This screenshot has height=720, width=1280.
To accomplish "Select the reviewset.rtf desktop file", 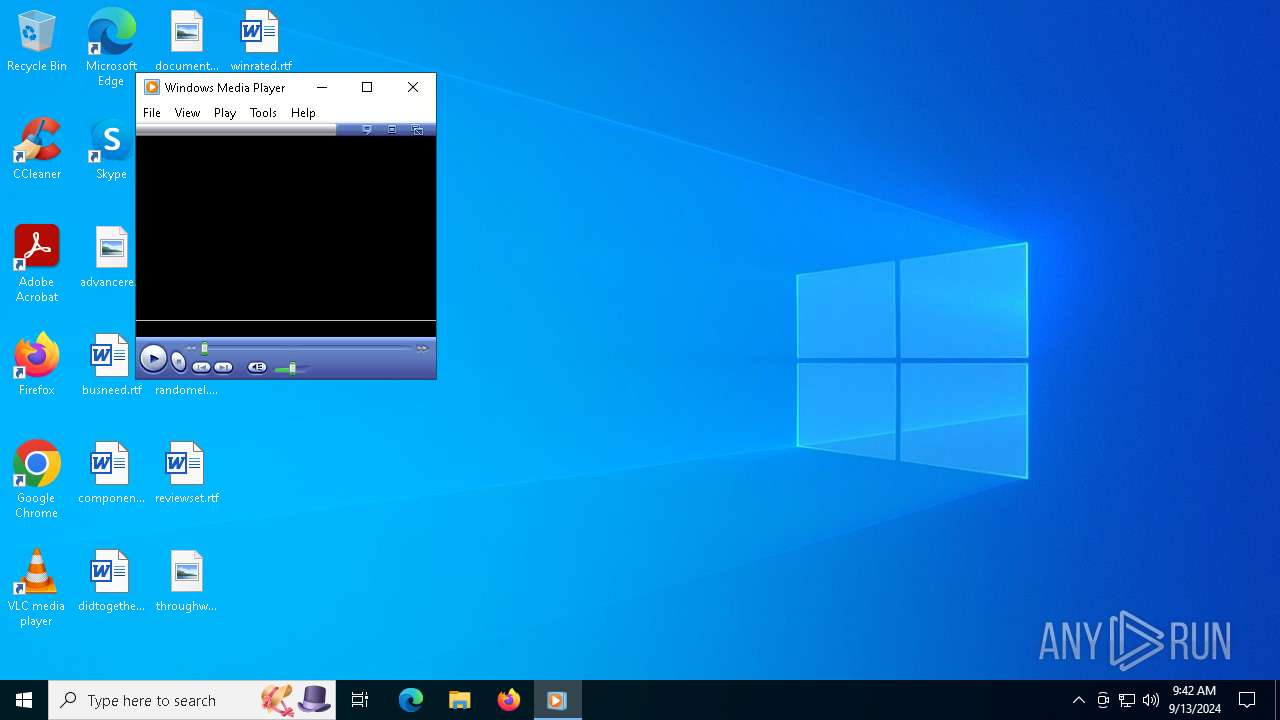I will coord(186,473).
